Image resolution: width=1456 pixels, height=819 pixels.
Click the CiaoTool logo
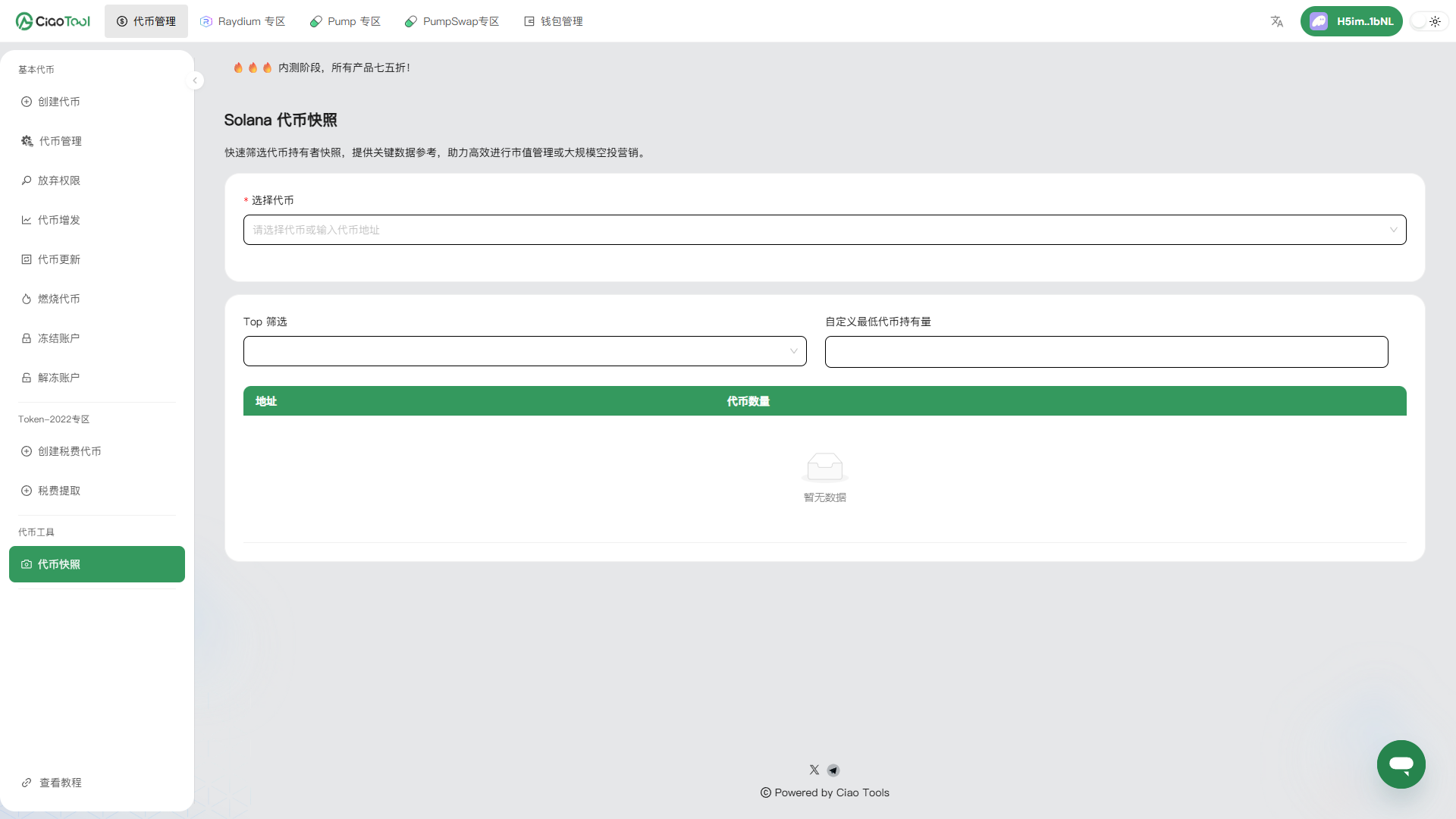click(53, 21)
